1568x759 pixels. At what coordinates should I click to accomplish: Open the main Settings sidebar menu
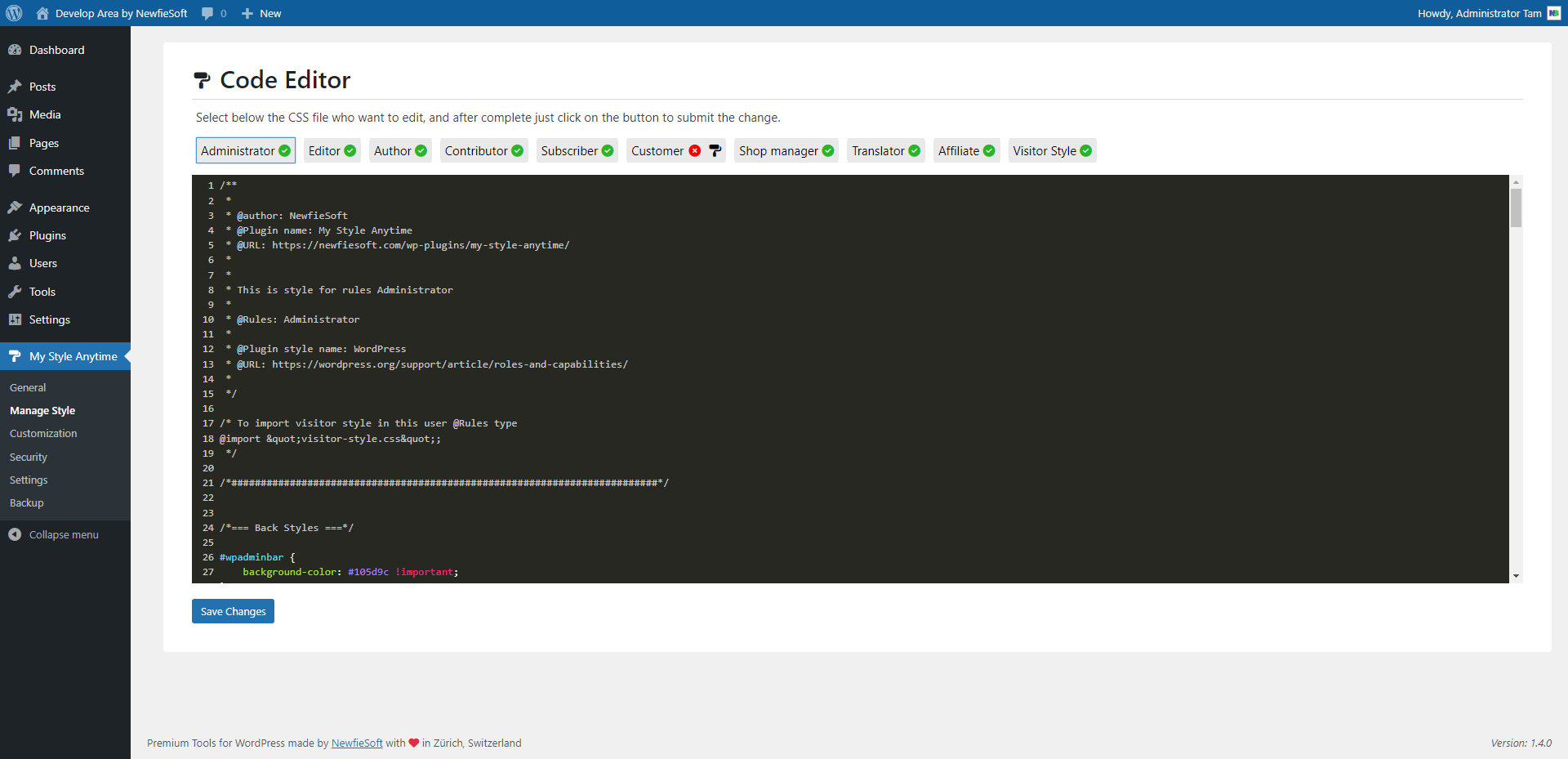(65, 319)
